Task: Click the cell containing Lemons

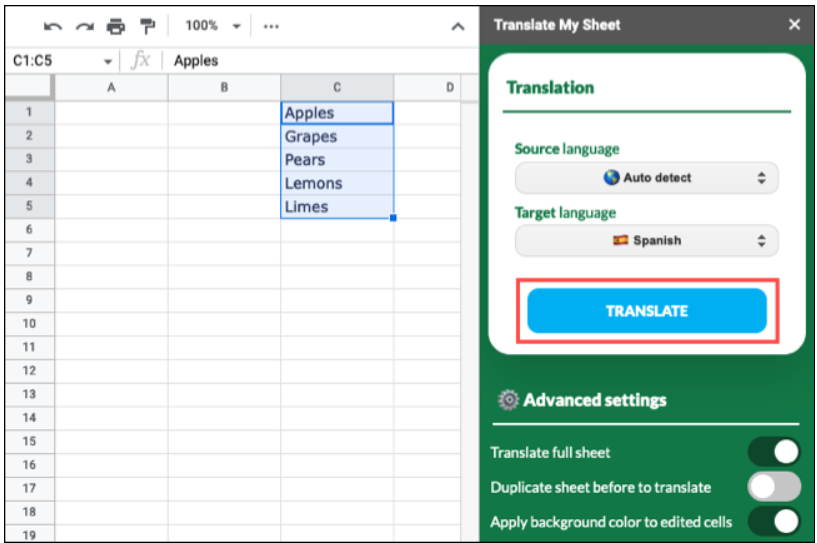Action: (x=337, y=183)
